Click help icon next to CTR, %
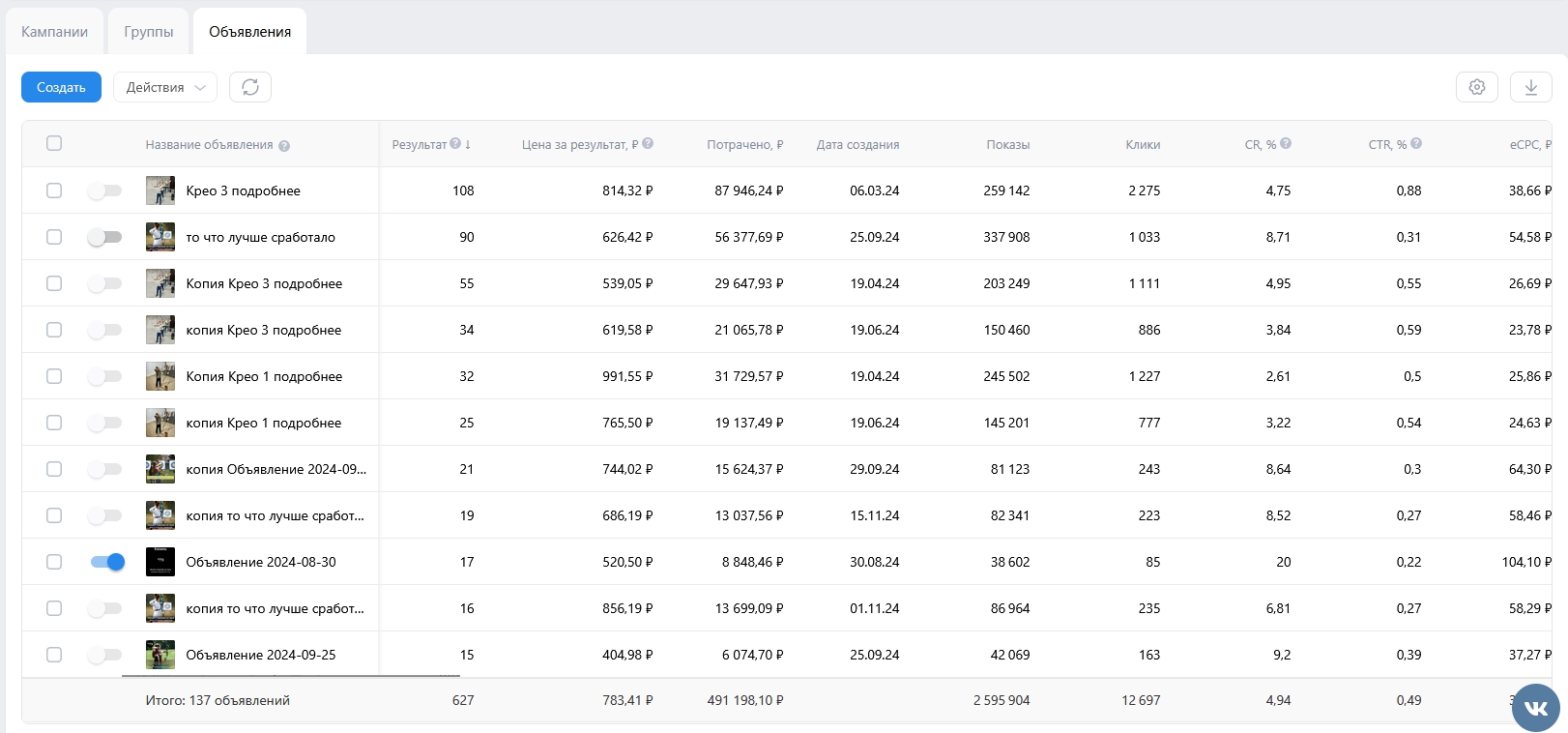The width and height of the screenshot is (1568, 733). (1416, 144)
